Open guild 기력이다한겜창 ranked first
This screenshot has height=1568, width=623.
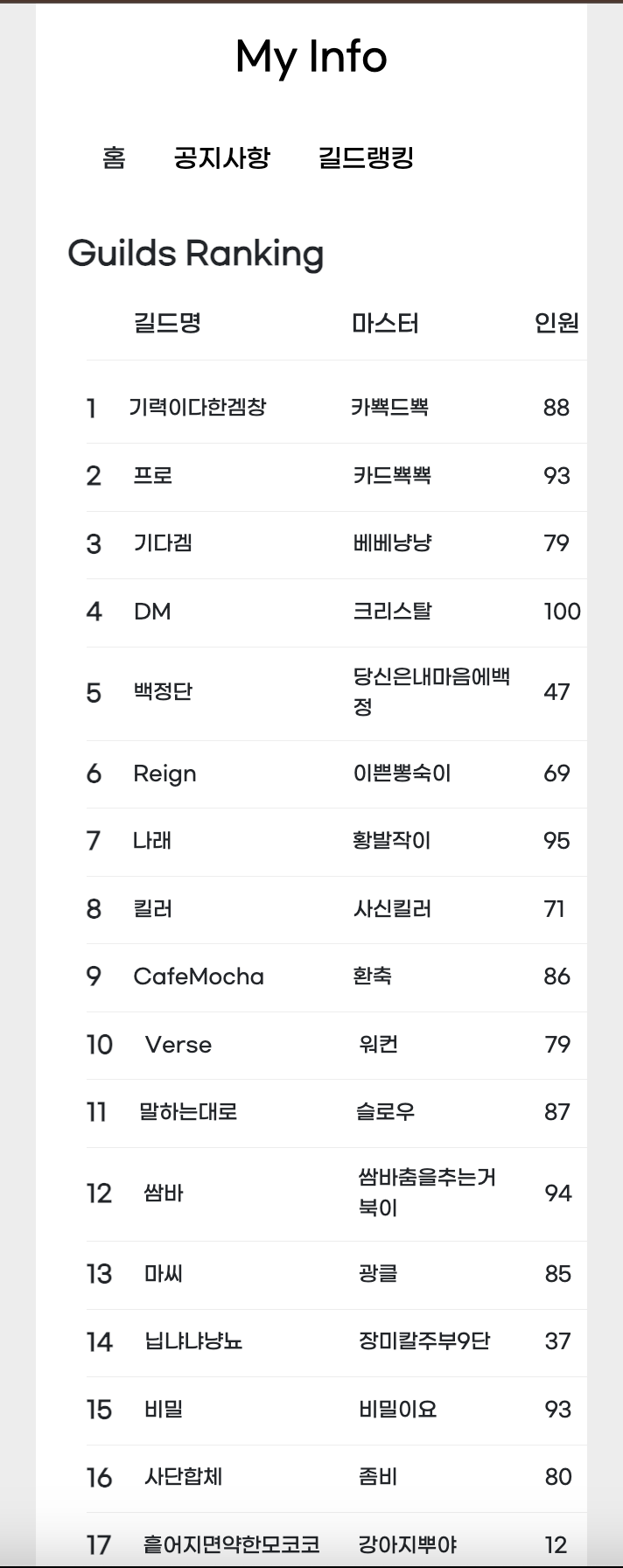(197, 407)
